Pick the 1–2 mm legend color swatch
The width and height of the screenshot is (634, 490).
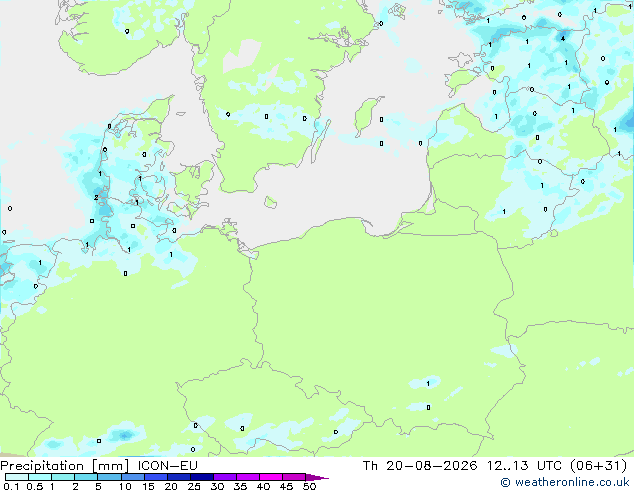63,477
